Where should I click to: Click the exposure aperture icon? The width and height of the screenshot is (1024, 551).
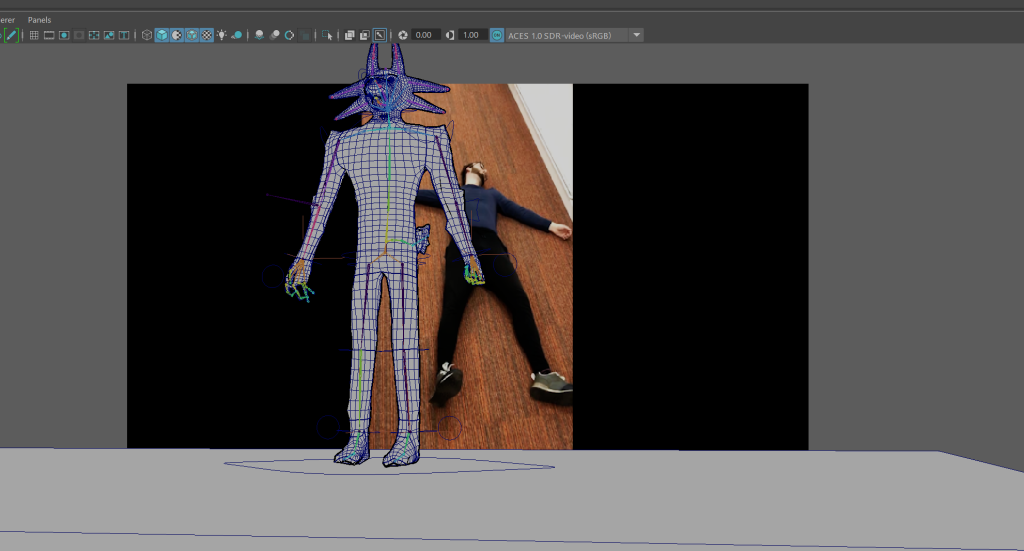coord(403,35)
